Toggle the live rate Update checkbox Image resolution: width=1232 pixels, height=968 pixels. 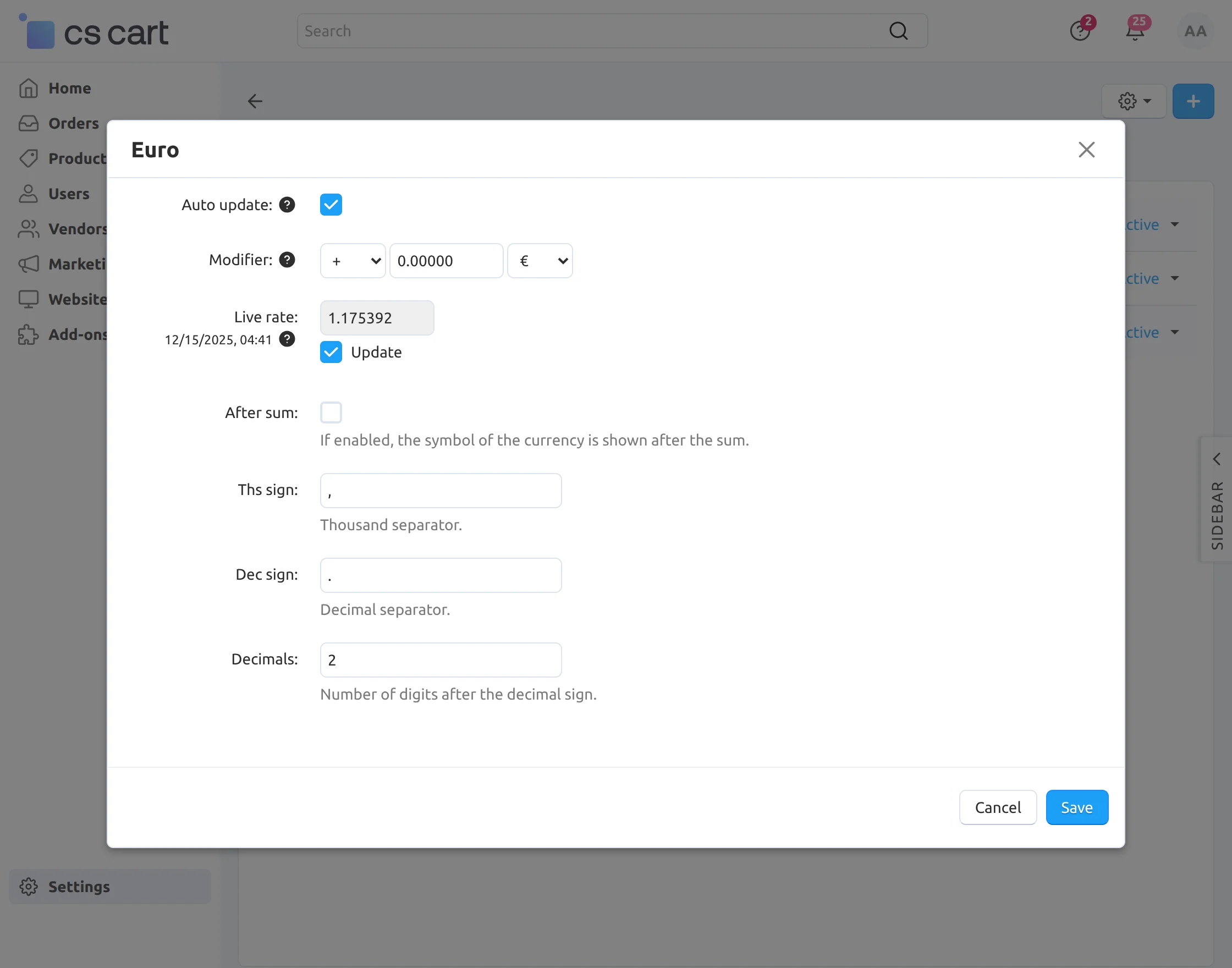[331, 352]
